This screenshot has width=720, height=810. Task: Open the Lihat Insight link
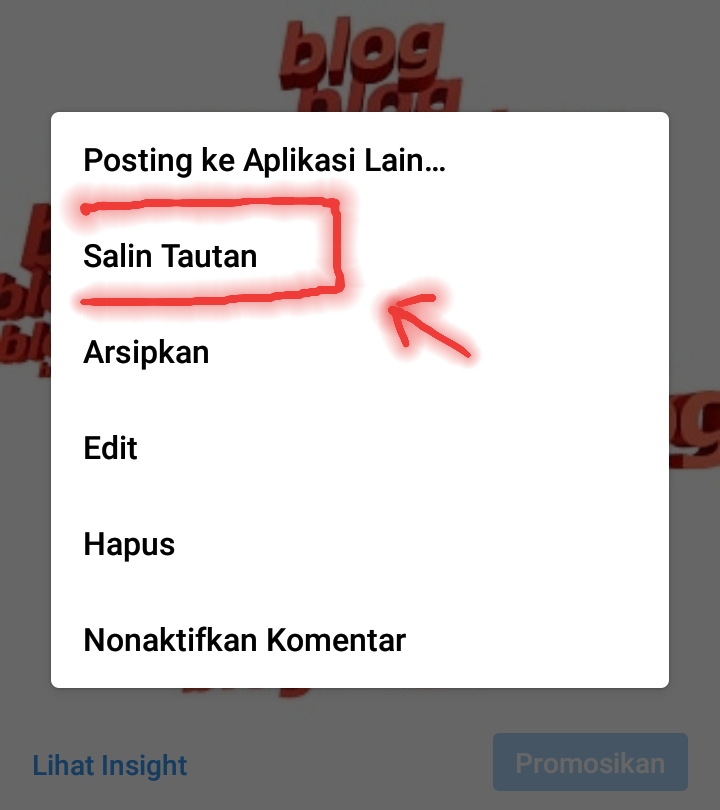(109, 765)
